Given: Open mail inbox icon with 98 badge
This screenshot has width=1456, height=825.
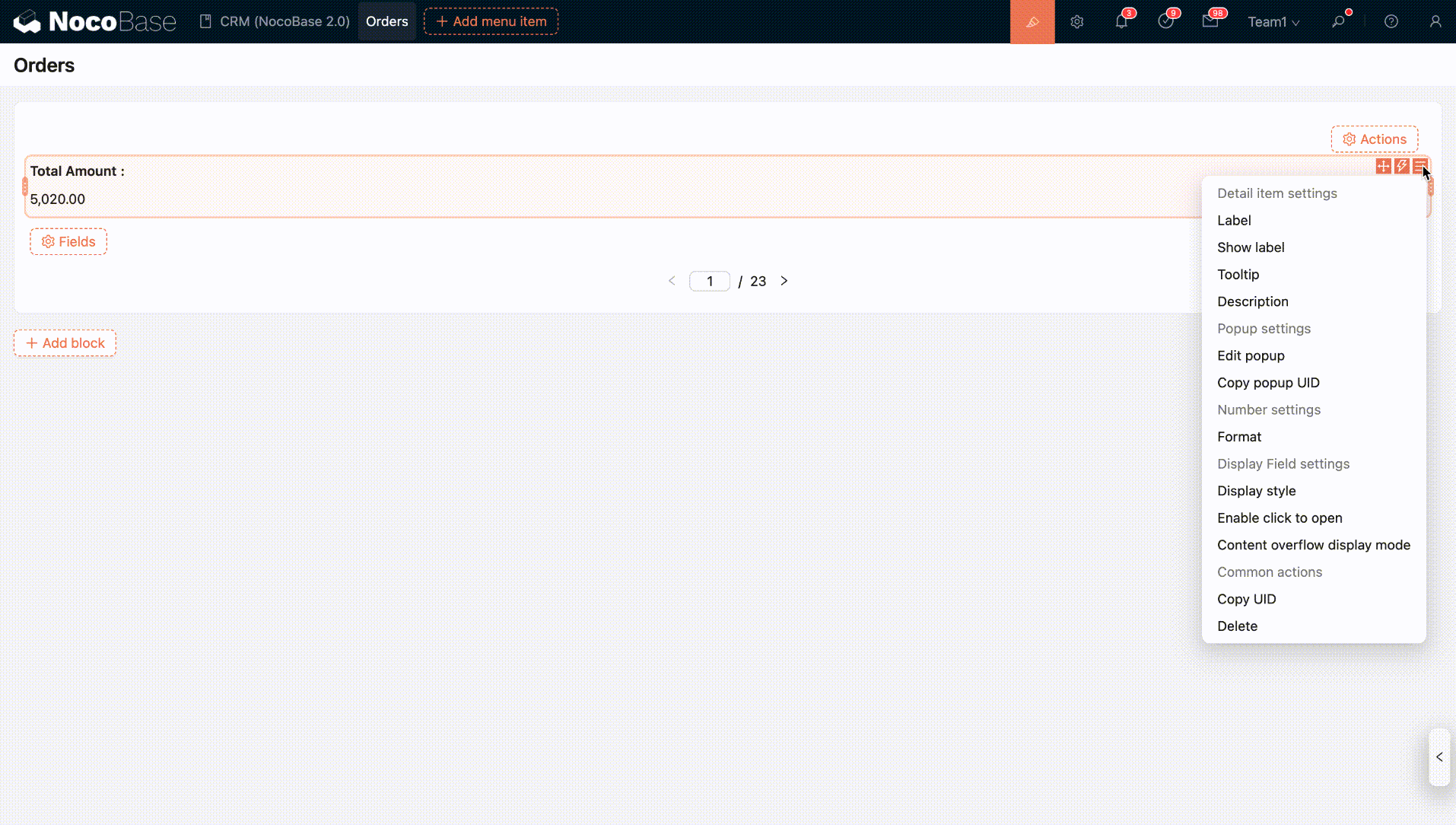Looking at the screenshot, I should pyautogui.click(x=1210, y=22).
